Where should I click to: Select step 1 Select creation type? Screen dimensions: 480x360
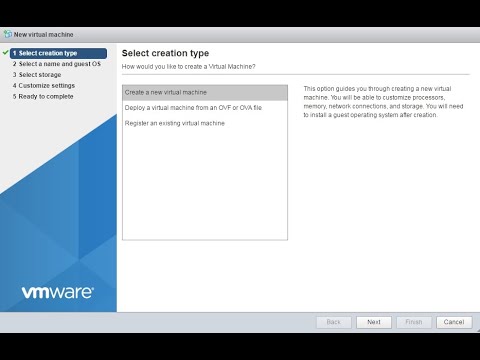[x=58, y=53]
